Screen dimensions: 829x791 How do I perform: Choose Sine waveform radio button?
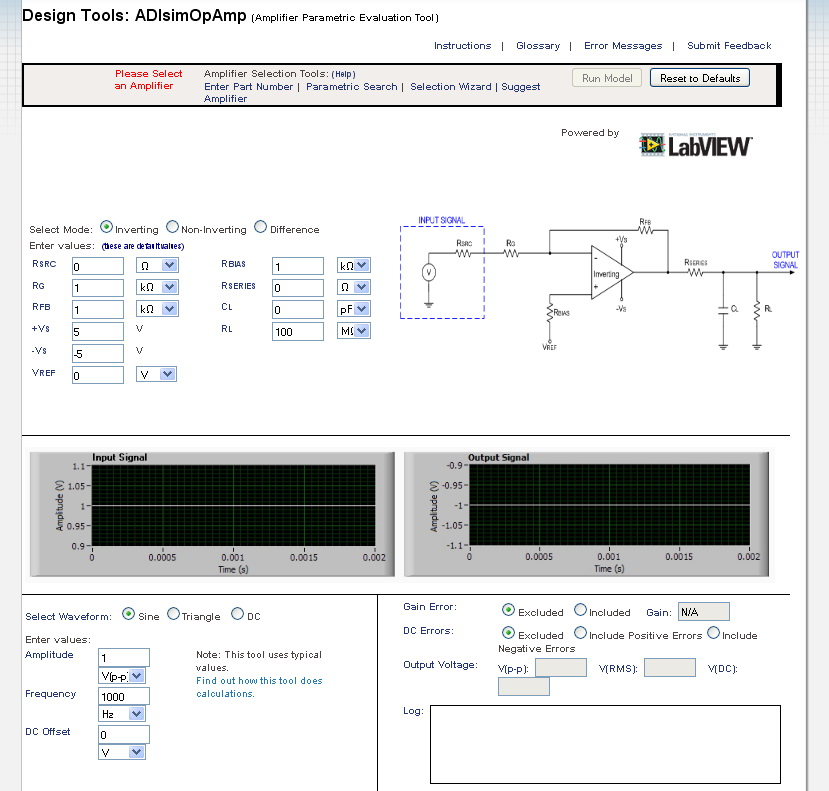(128, 614)
